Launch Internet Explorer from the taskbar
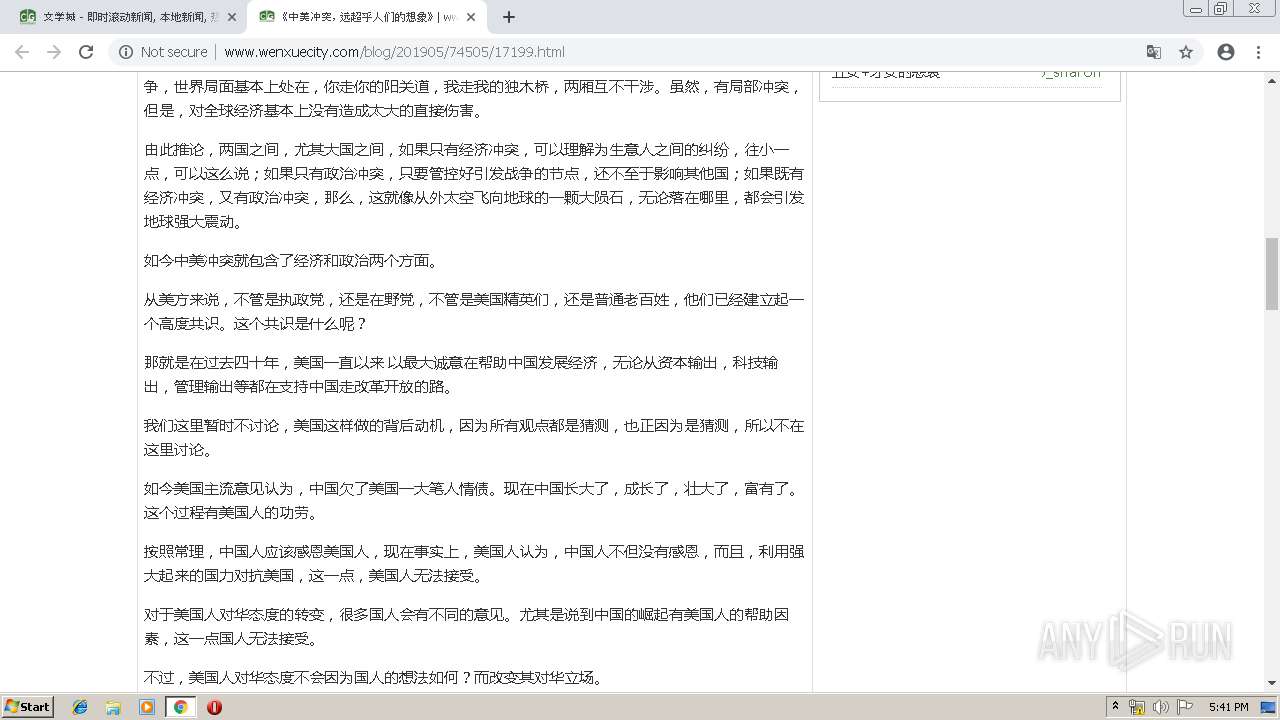The width and height of the screenshot is (1280, 720). 80,707
